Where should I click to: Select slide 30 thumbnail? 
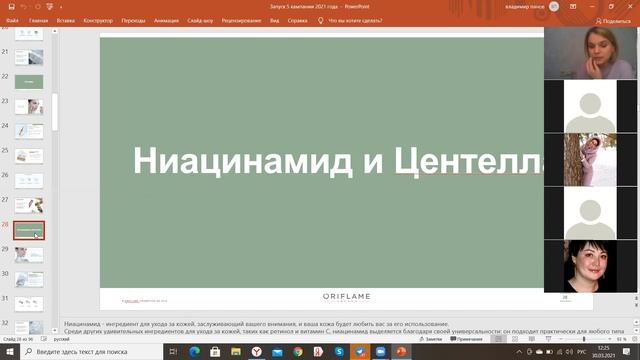pos(29,280)
